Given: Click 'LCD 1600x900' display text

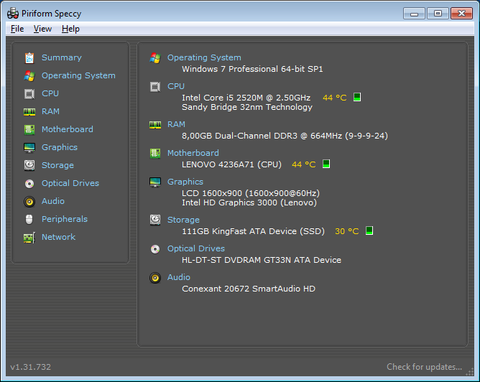Looking at the screenshot, I should tap(212, 193).
